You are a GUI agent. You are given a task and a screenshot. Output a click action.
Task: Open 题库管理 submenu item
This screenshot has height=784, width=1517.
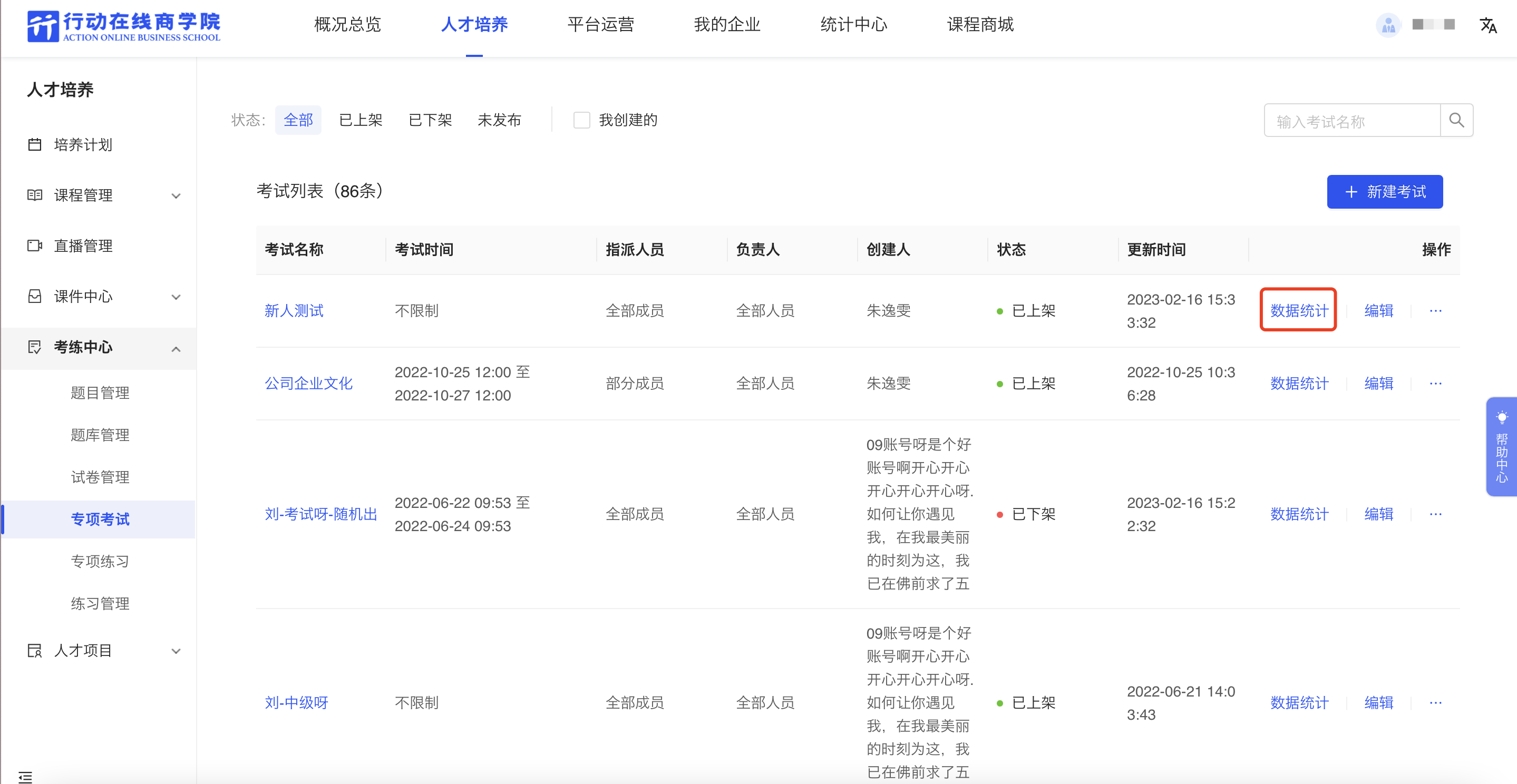pyautogui.click(x=100, y=436)
